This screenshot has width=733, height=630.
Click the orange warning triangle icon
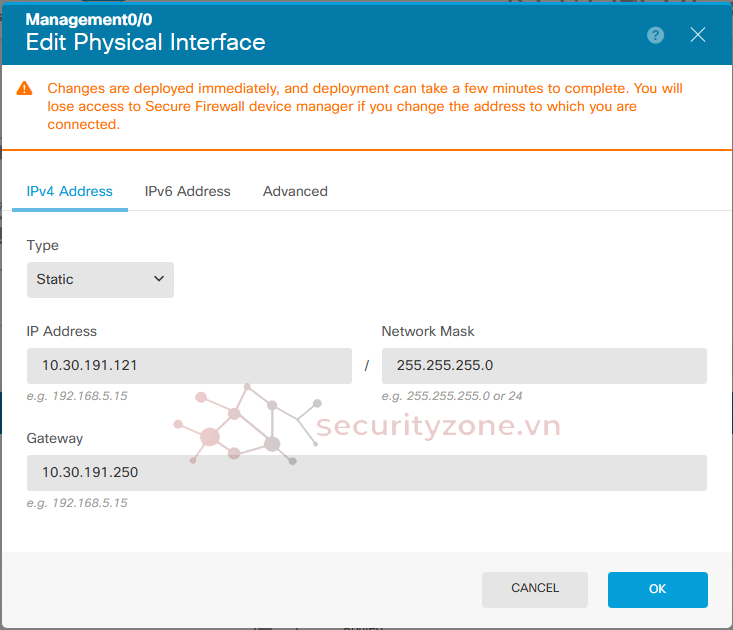point(25,89)
